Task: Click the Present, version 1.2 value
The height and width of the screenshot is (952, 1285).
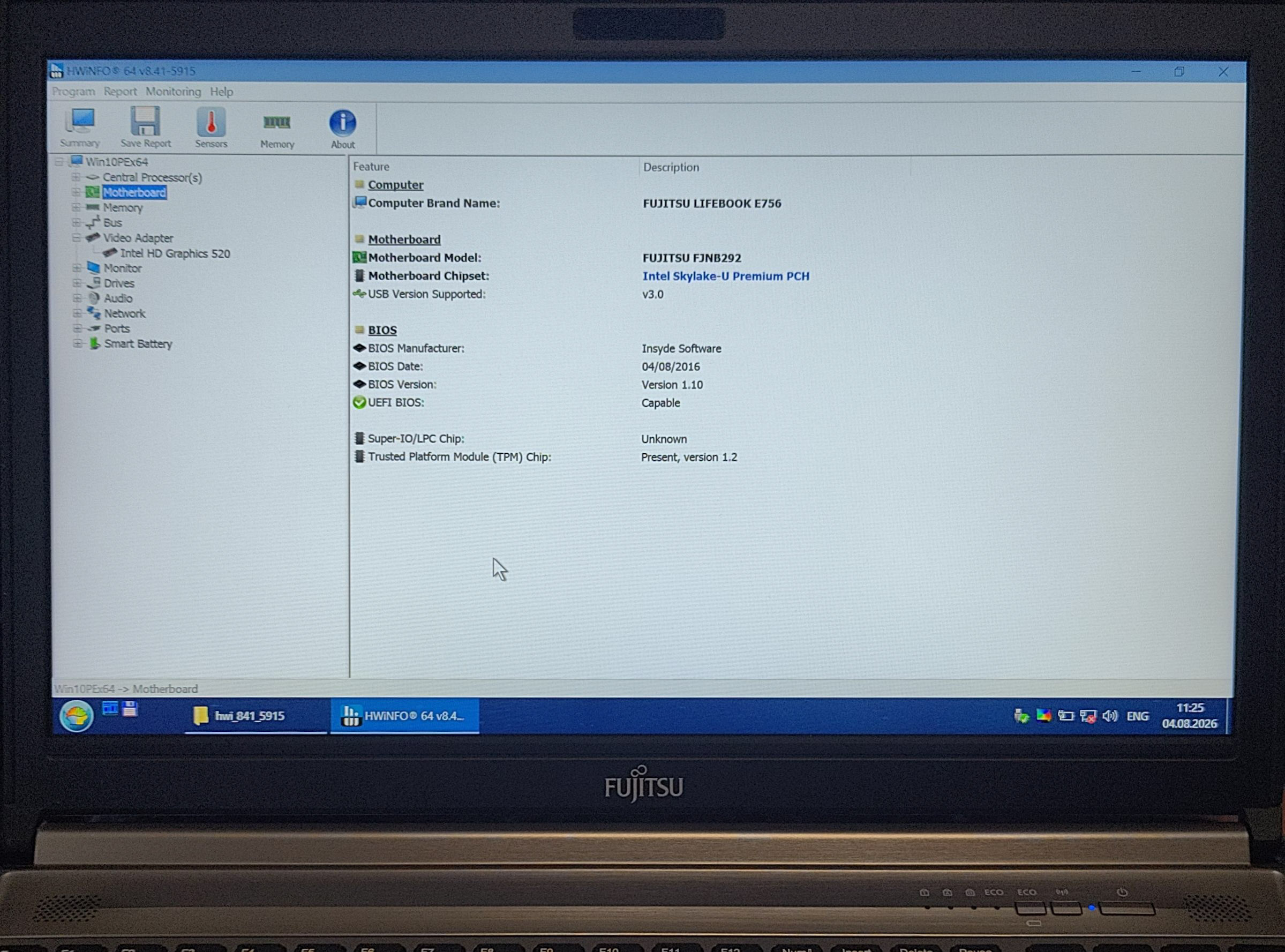Action: point(689,457)
